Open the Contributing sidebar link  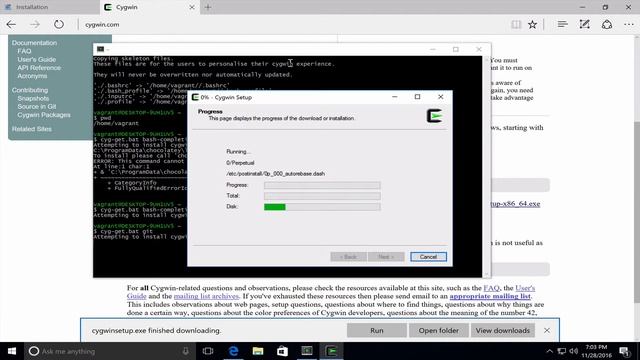click(30, 90)
